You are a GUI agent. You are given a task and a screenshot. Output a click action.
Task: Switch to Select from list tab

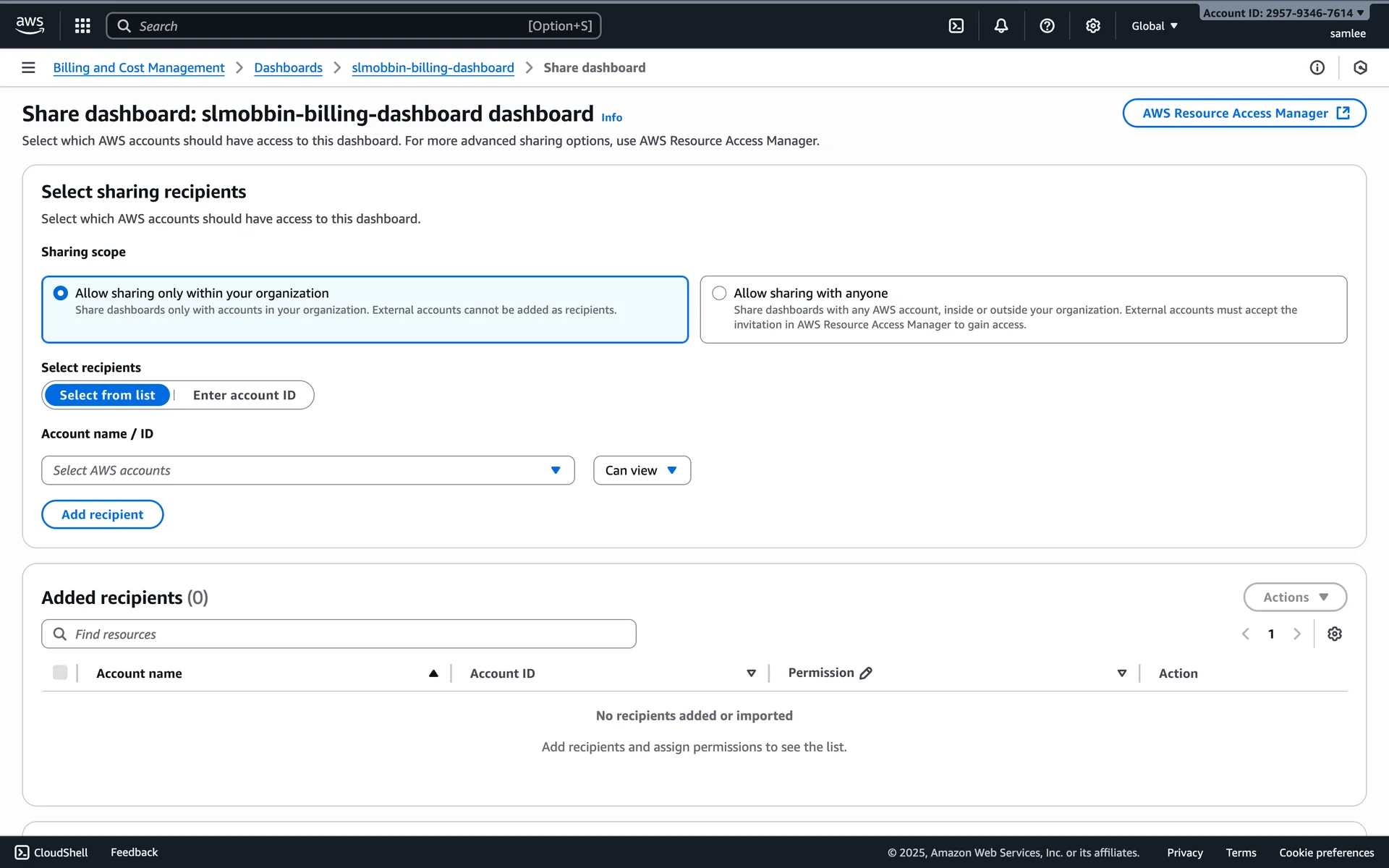coord(107,395)
